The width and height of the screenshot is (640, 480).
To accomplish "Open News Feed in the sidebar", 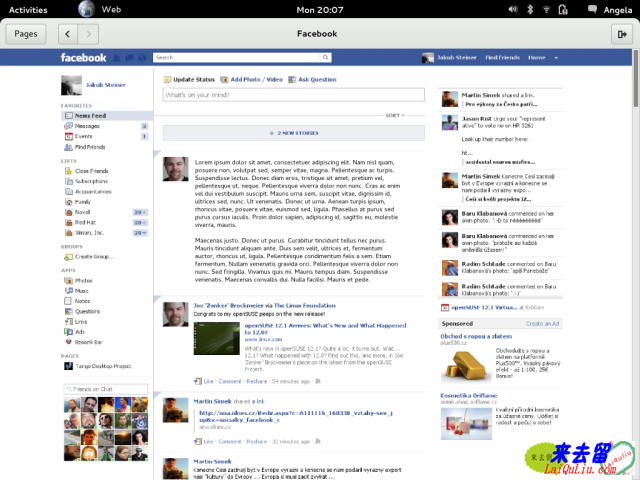I will pyautogui.click(x=107, y=116).
